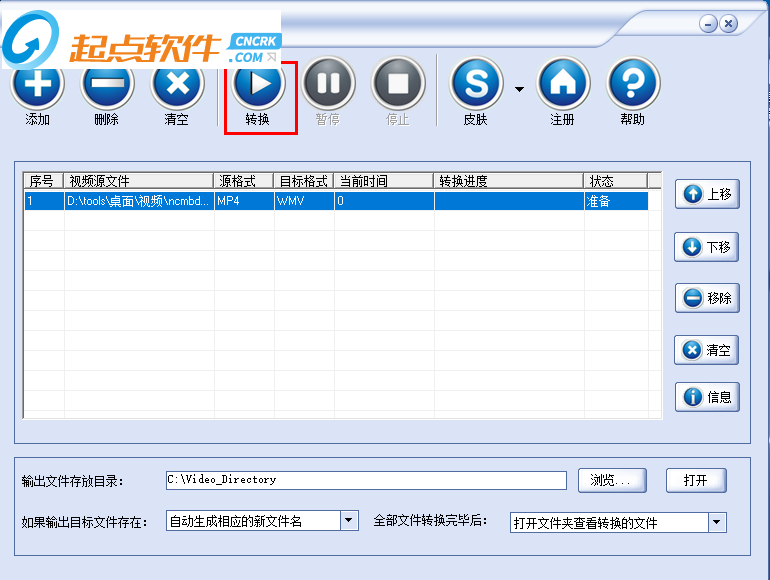Screen dimensions: 770x580
Task: Open the 皮肤 (Skin) S icon
Action: click(x=476, y=83)
